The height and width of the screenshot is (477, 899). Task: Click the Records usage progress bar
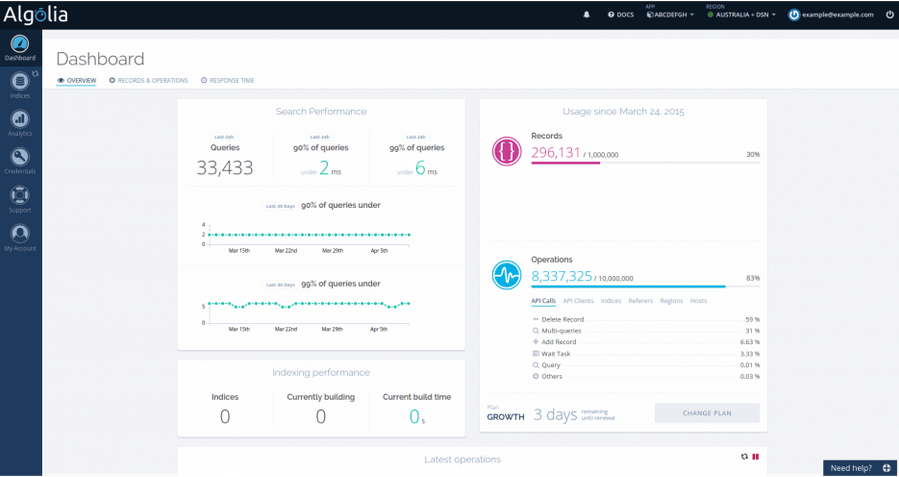pyautogui.click(x=645, y=163)
